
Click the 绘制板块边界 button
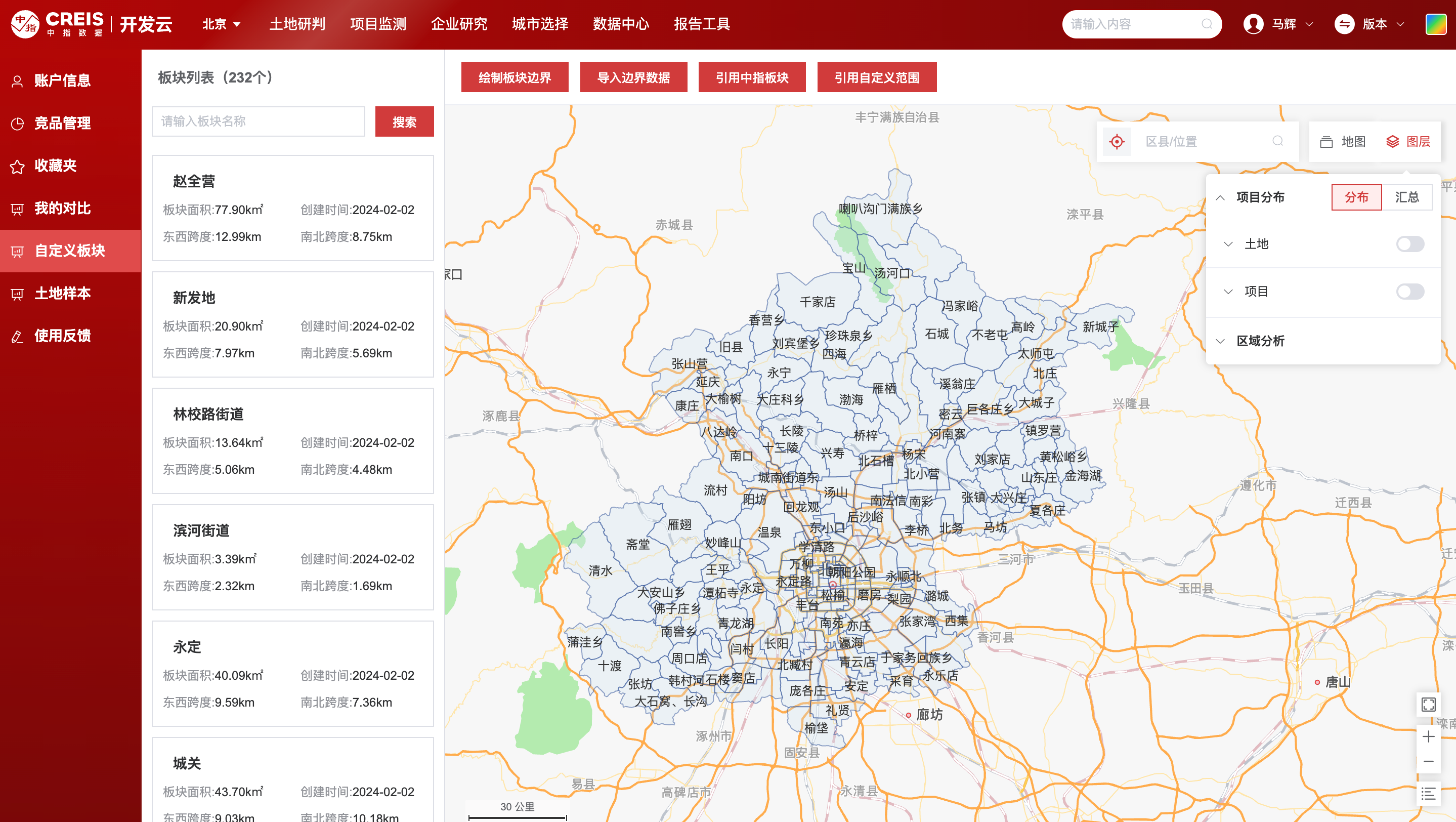point(515,77)
